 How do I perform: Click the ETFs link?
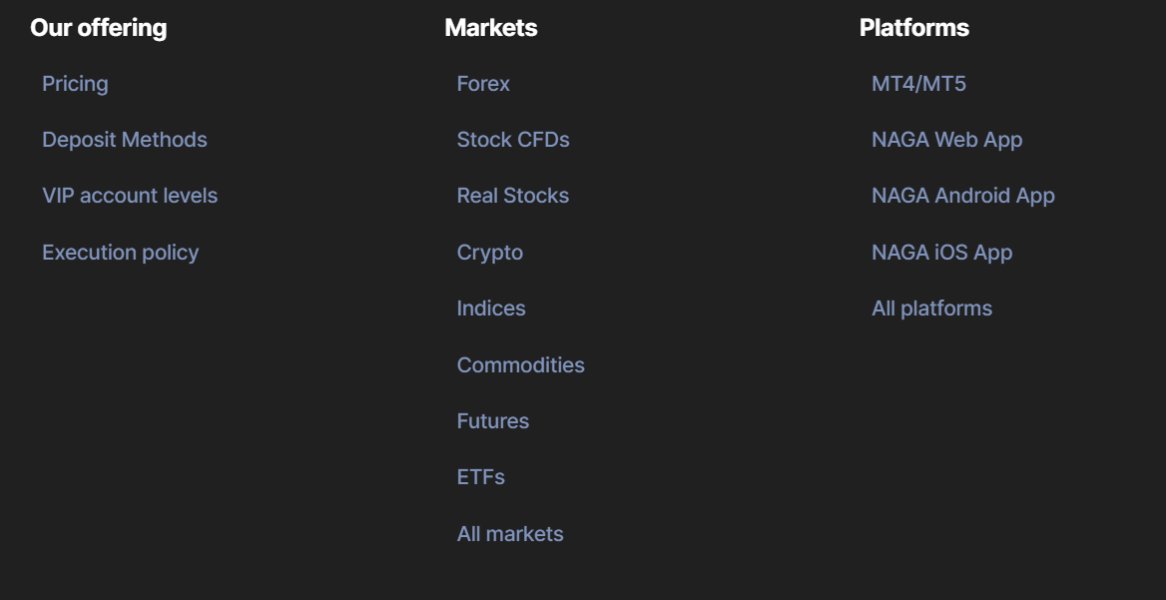click(x=480, y=477)
